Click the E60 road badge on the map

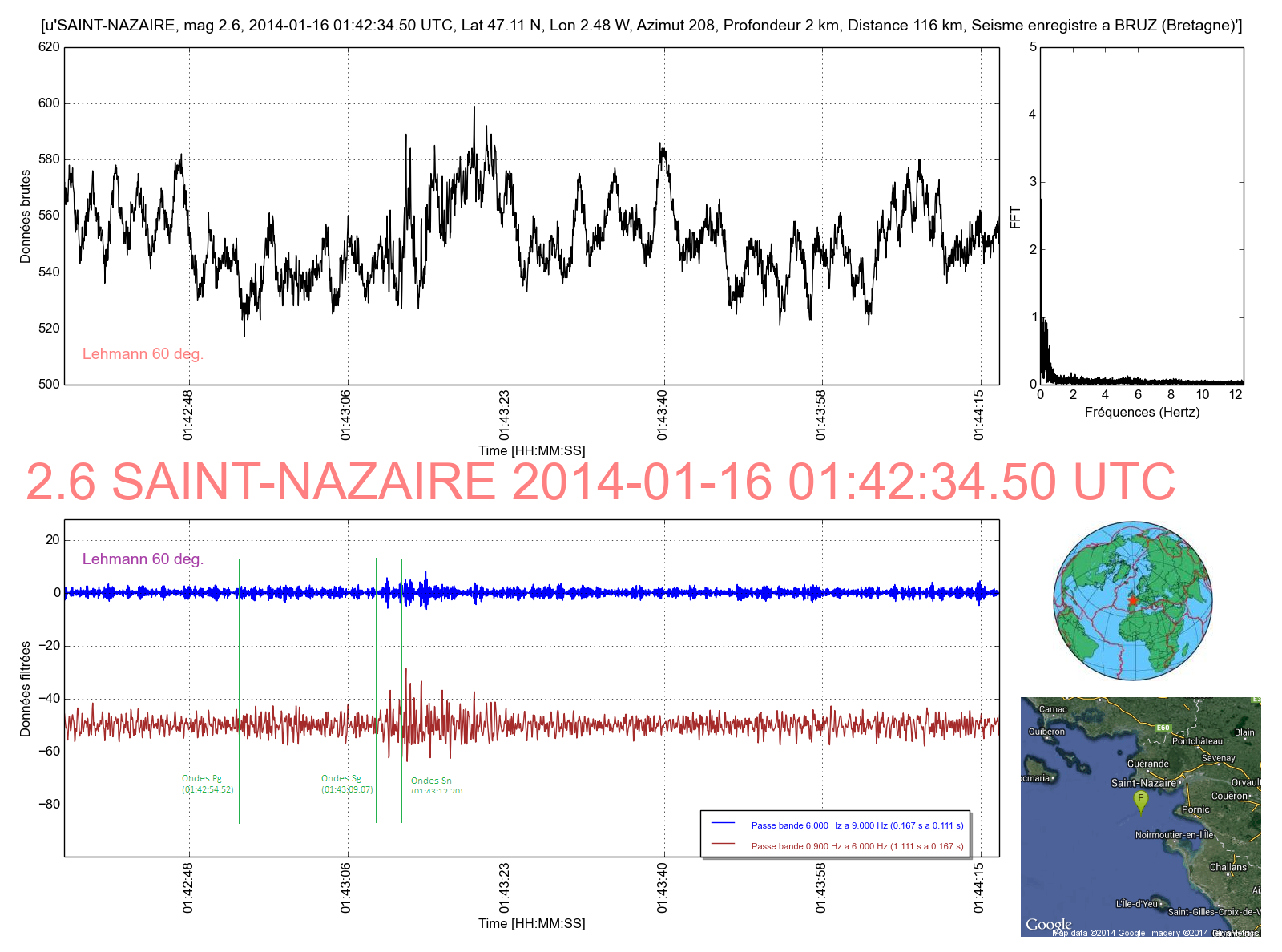pyautogui.click(x=1163, y=728)
